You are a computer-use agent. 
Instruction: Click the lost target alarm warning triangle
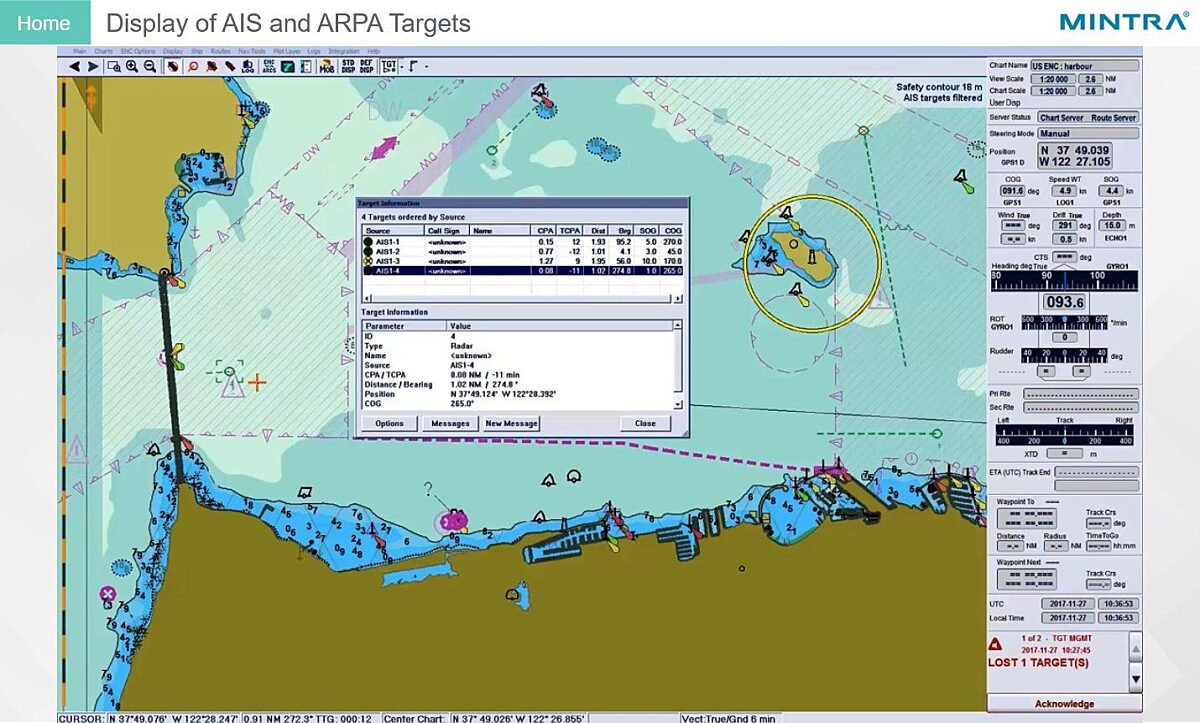tap(996, 646)
